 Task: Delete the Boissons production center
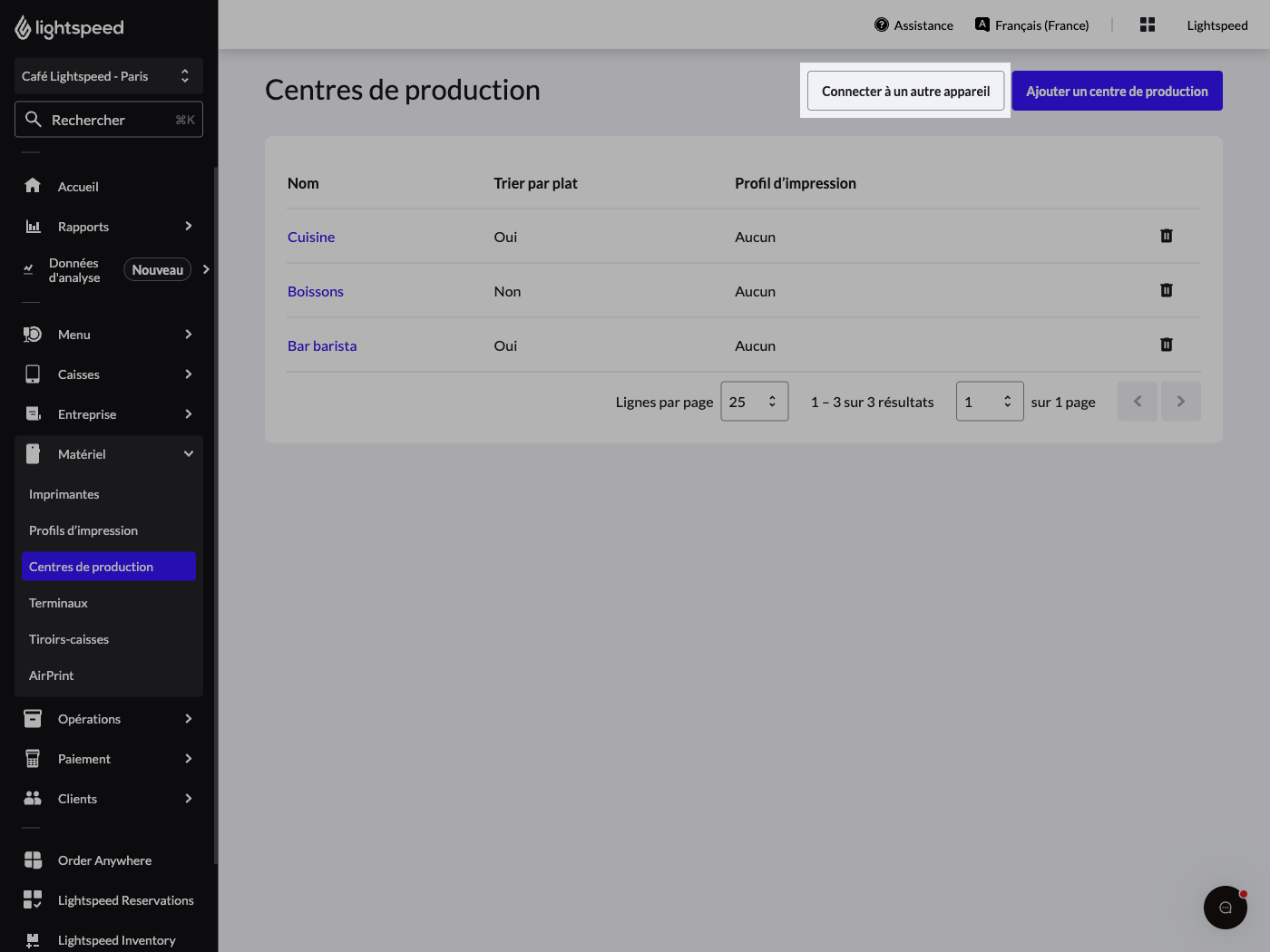pos(1167,290)
